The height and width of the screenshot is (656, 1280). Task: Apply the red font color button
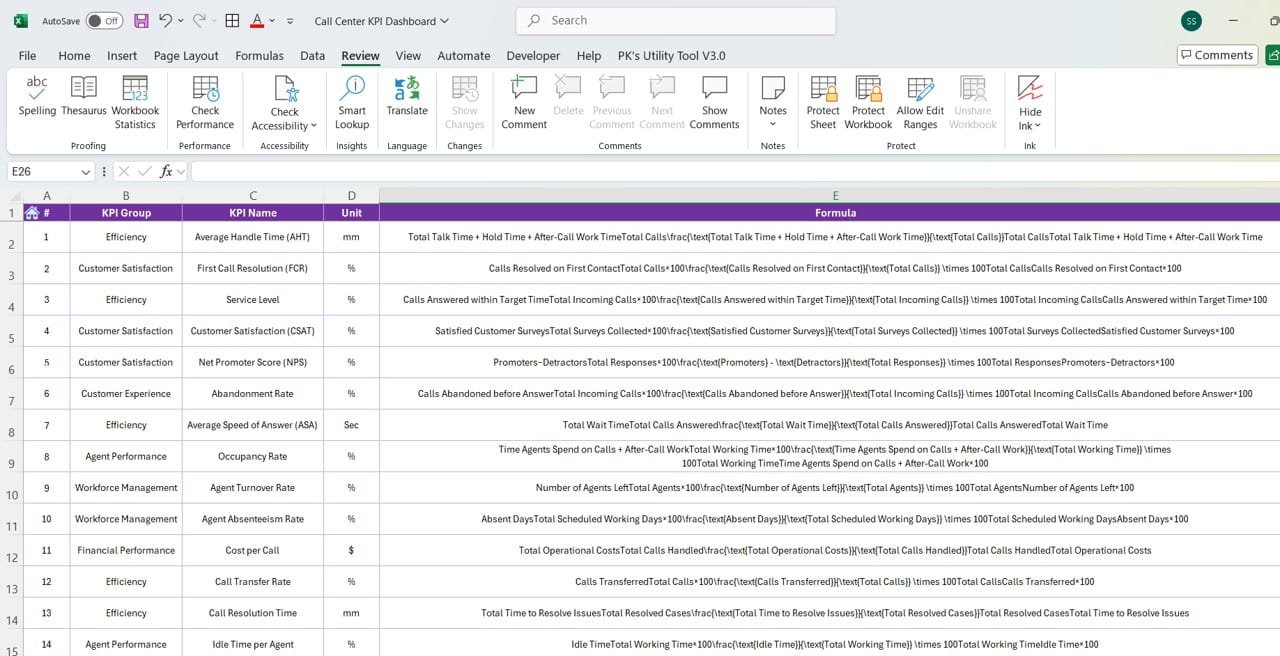click(257, 21)
